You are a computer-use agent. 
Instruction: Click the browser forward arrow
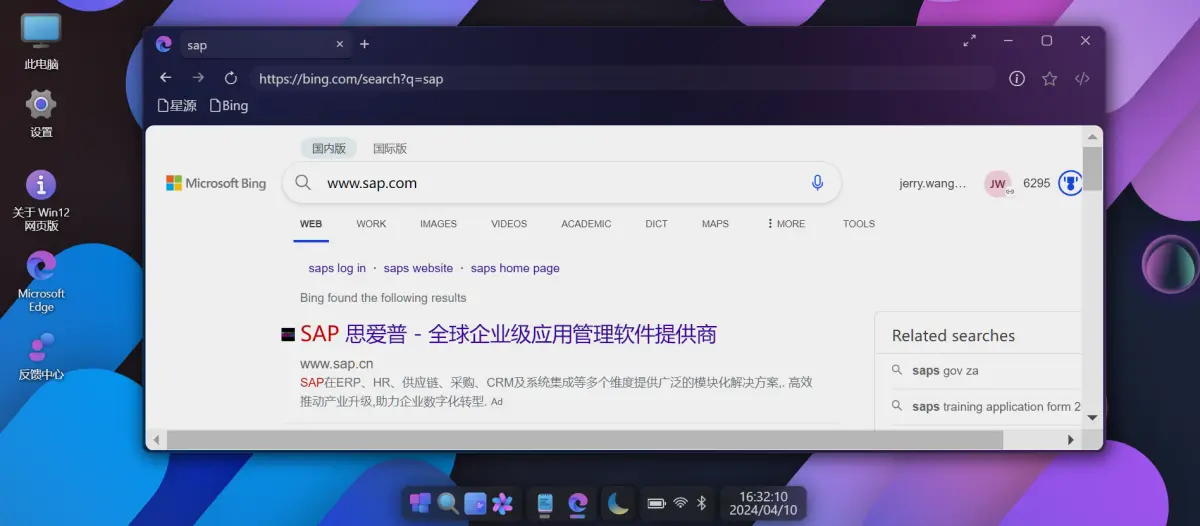coord(198,78)
